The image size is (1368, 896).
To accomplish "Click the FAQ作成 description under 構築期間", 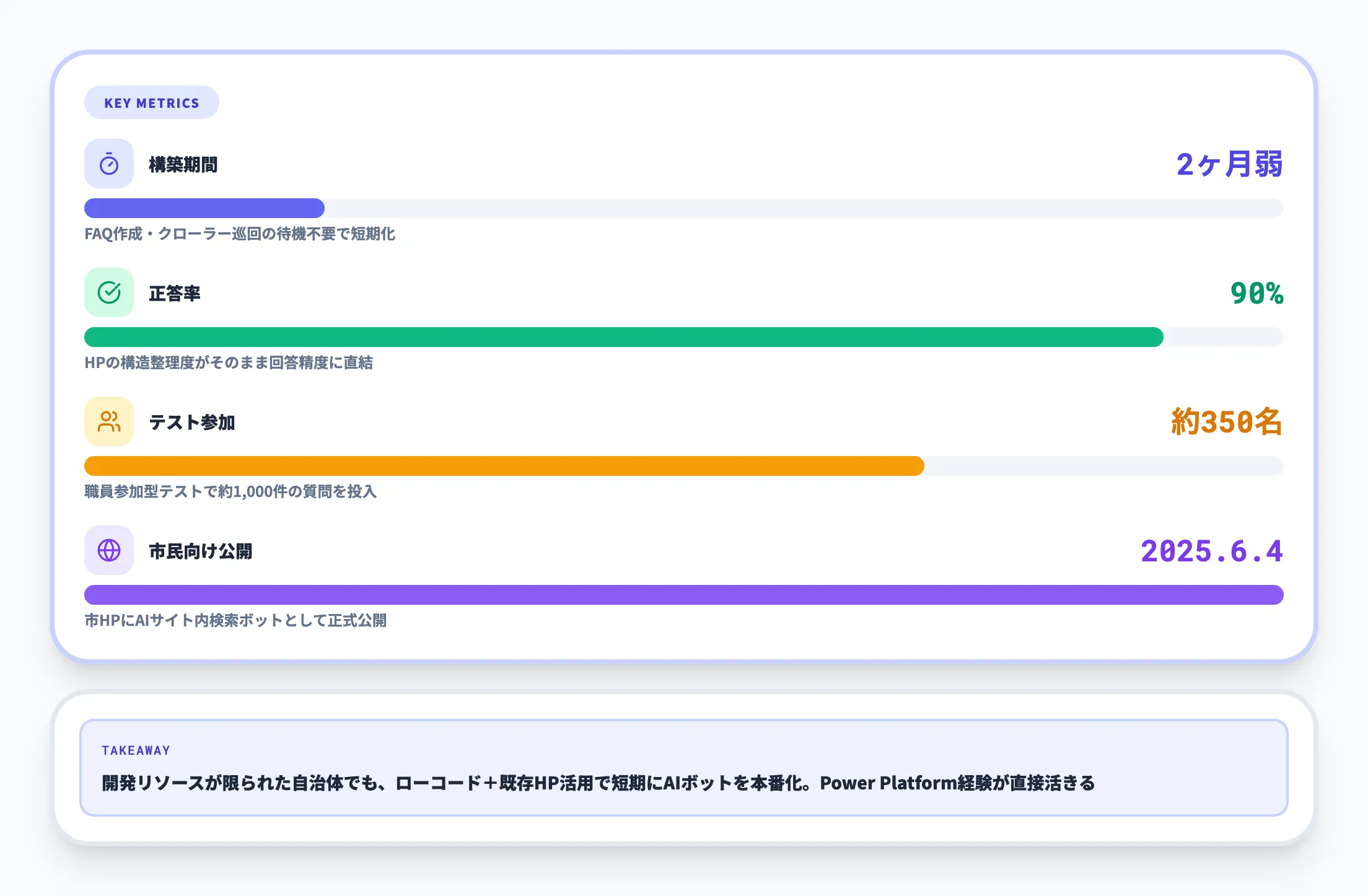I will tap(240, 234).
